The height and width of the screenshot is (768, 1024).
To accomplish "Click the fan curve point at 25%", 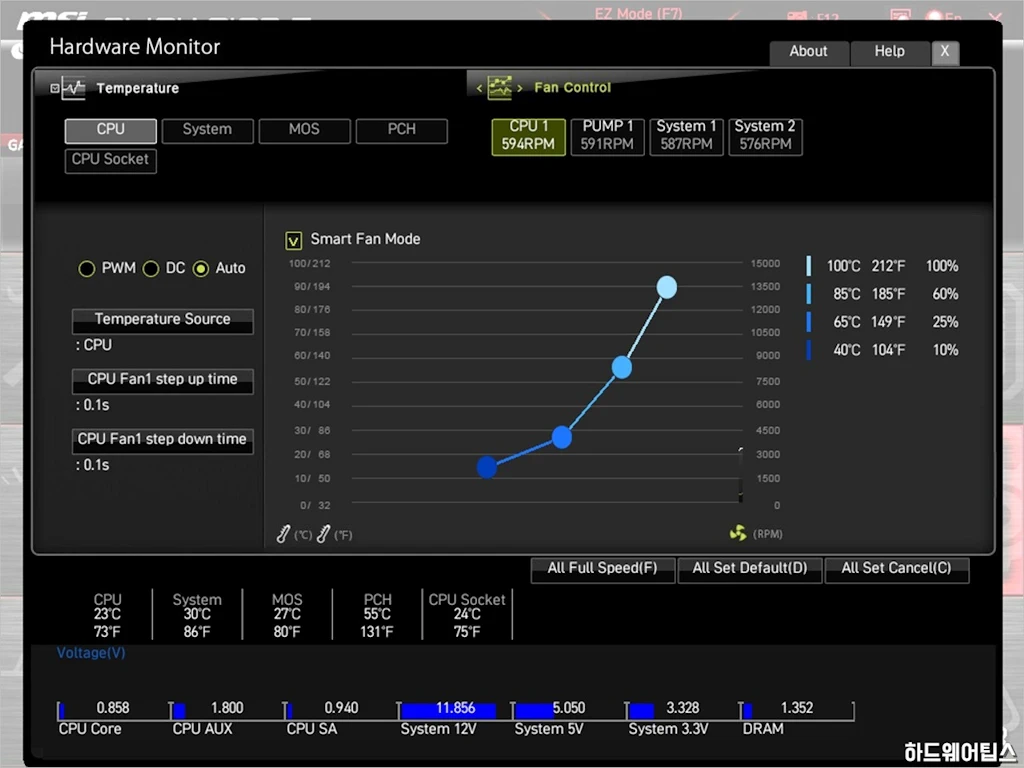I will click(562, 437).
